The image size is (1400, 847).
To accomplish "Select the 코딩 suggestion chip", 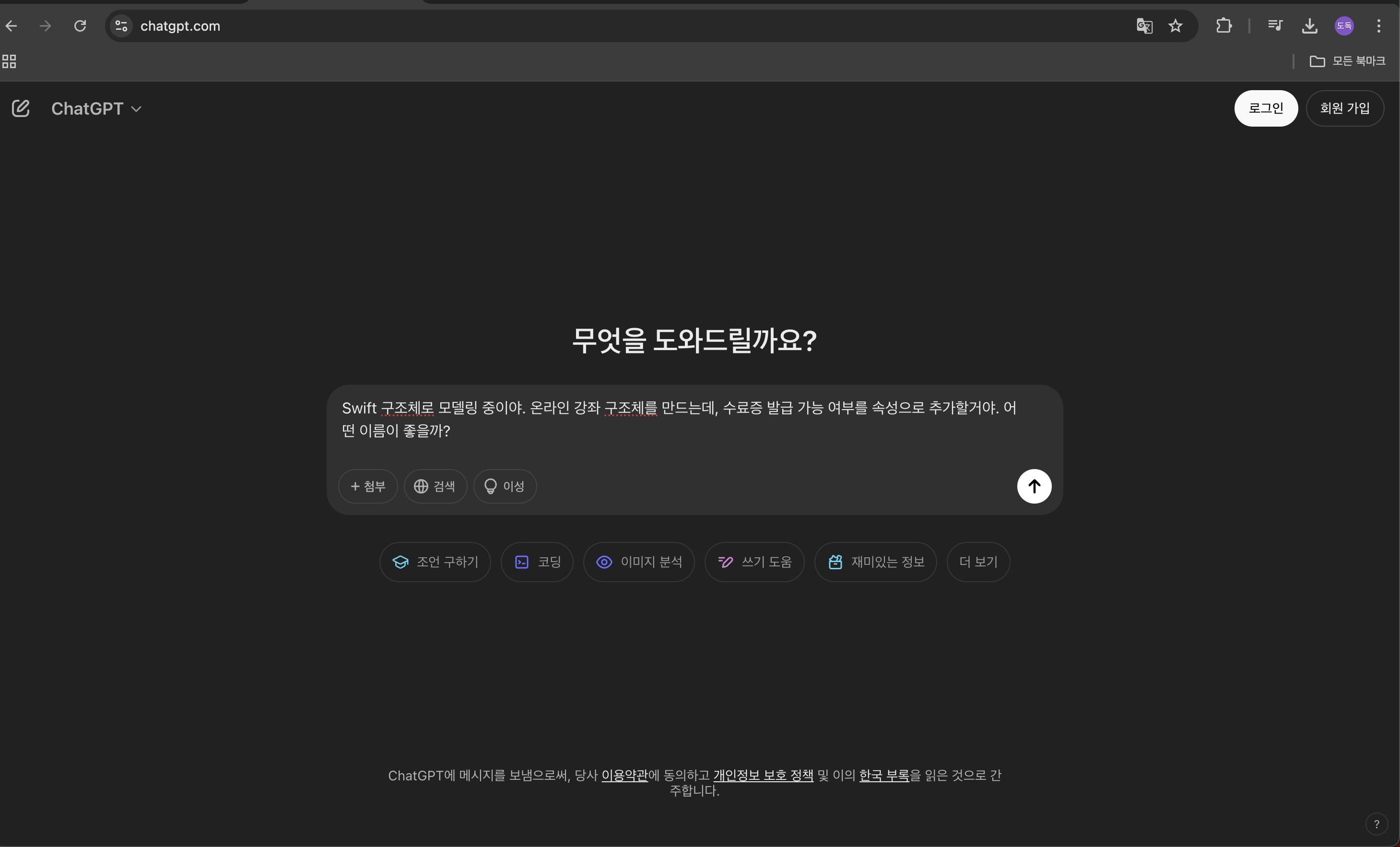I will [x=536, y=562].
